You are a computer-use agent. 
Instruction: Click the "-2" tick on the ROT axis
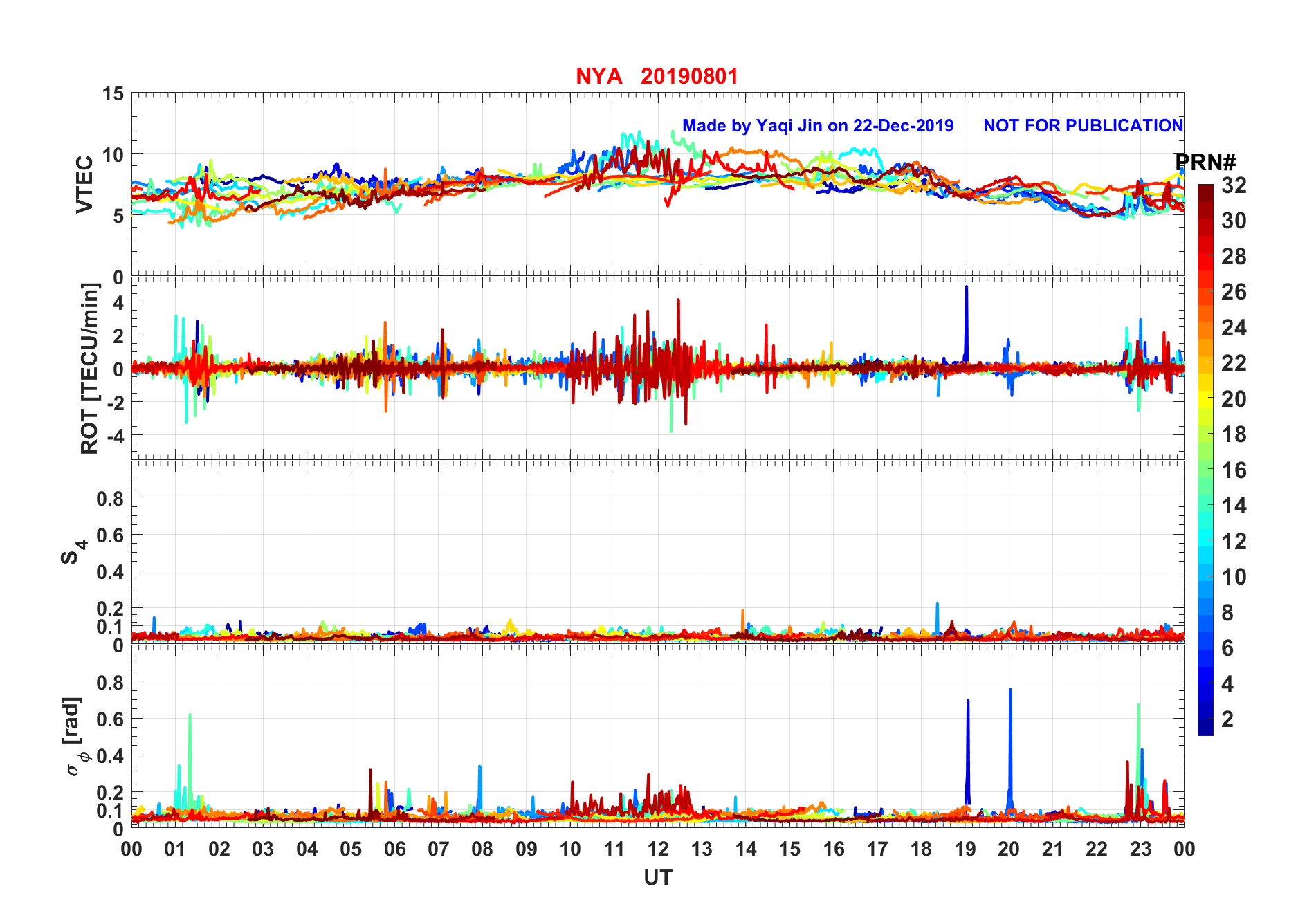pyautogui.click(x=114, y=403)
